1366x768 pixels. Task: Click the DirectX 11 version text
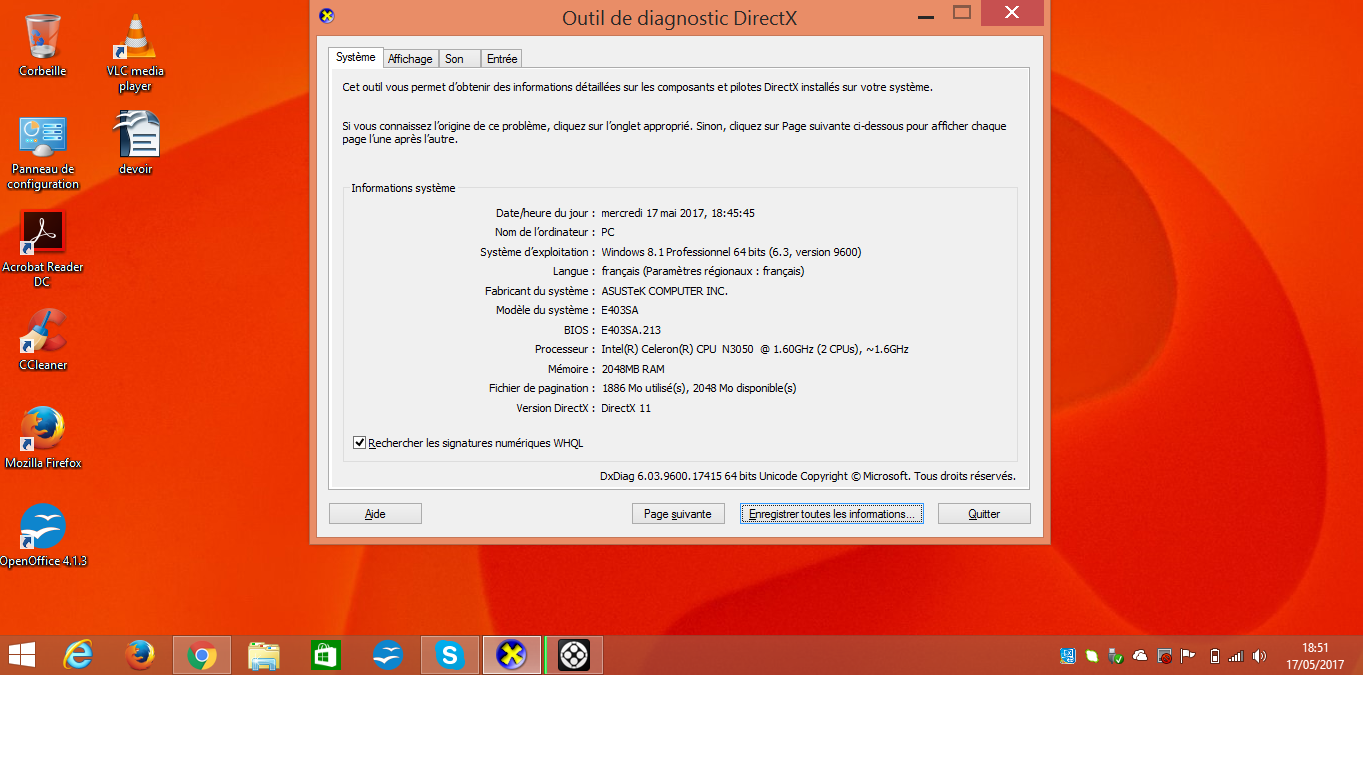point(626,408)
